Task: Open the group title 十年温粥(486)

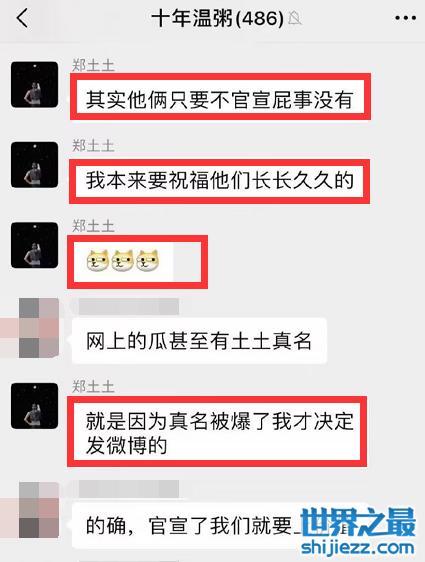Action: click(x=218, y=18)
